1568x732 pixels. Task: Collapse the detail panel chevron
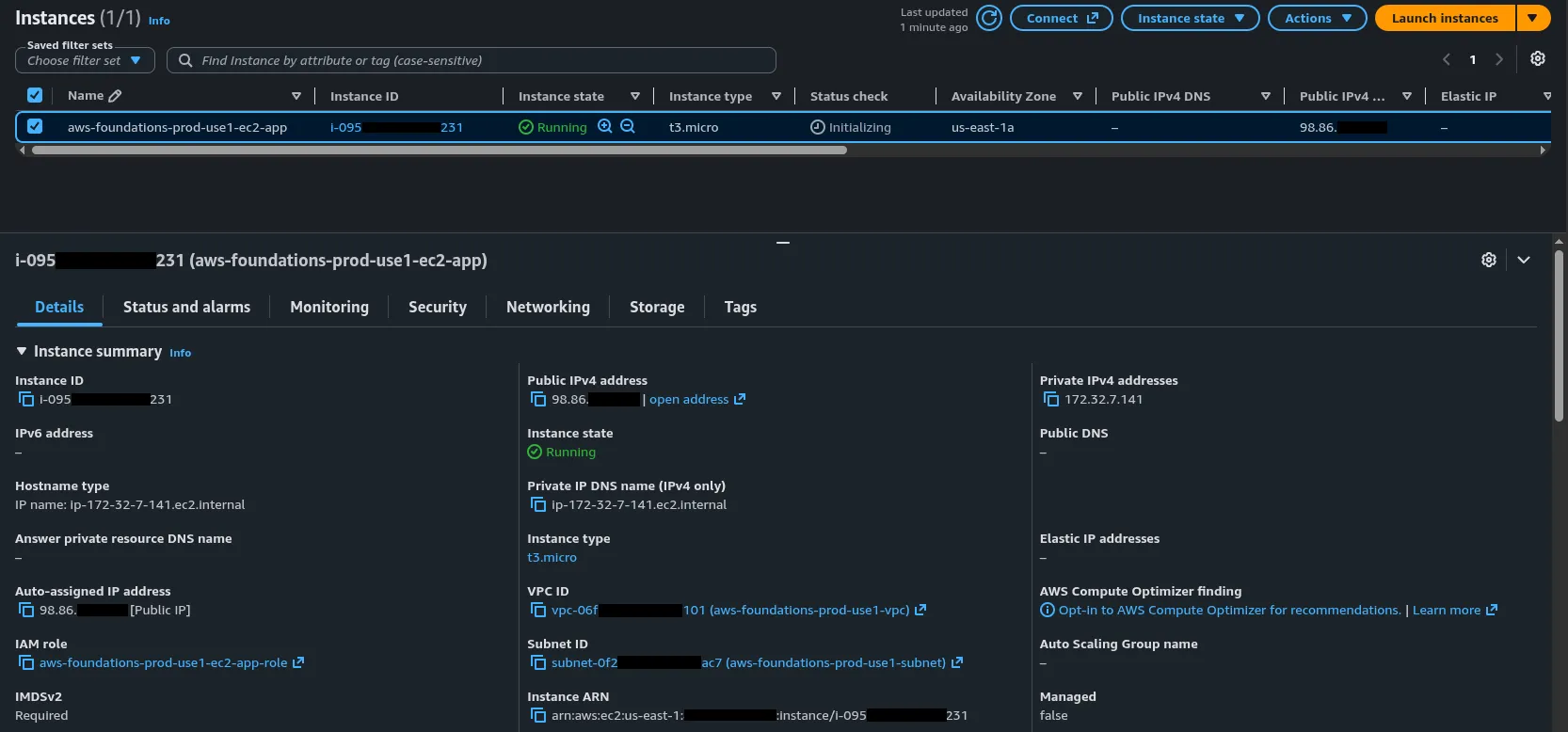(x=1524, y=260)
